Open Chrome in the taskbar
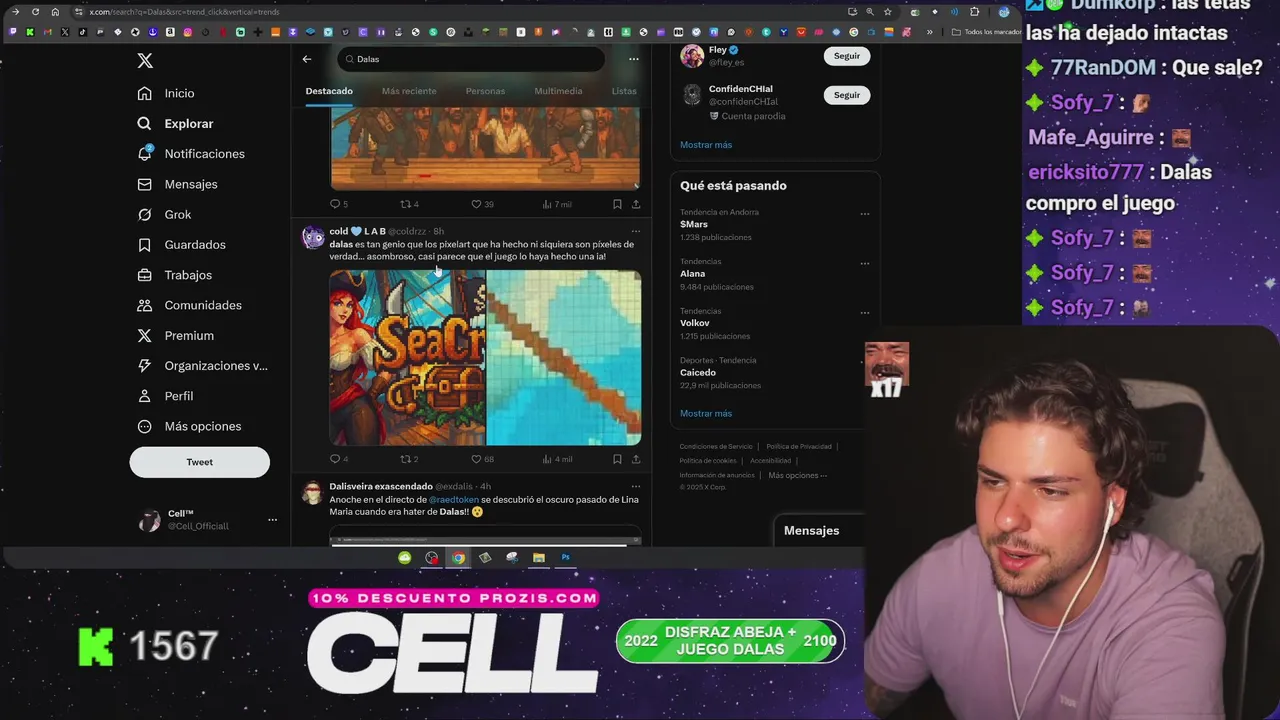This screenshot has width=1280, height=720. point(458,558)
